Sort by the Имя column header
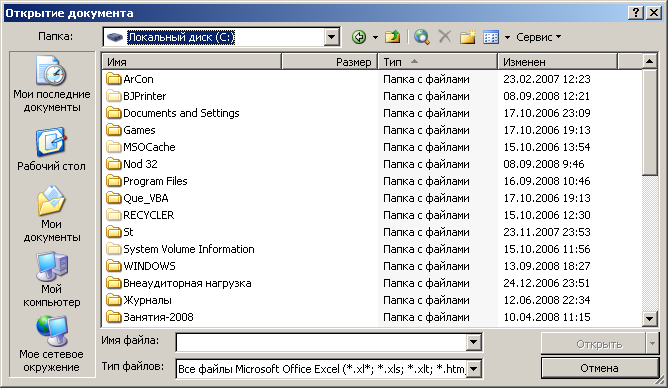The width and height of the screenshot is (668, 388). click(x=192, y=62)
